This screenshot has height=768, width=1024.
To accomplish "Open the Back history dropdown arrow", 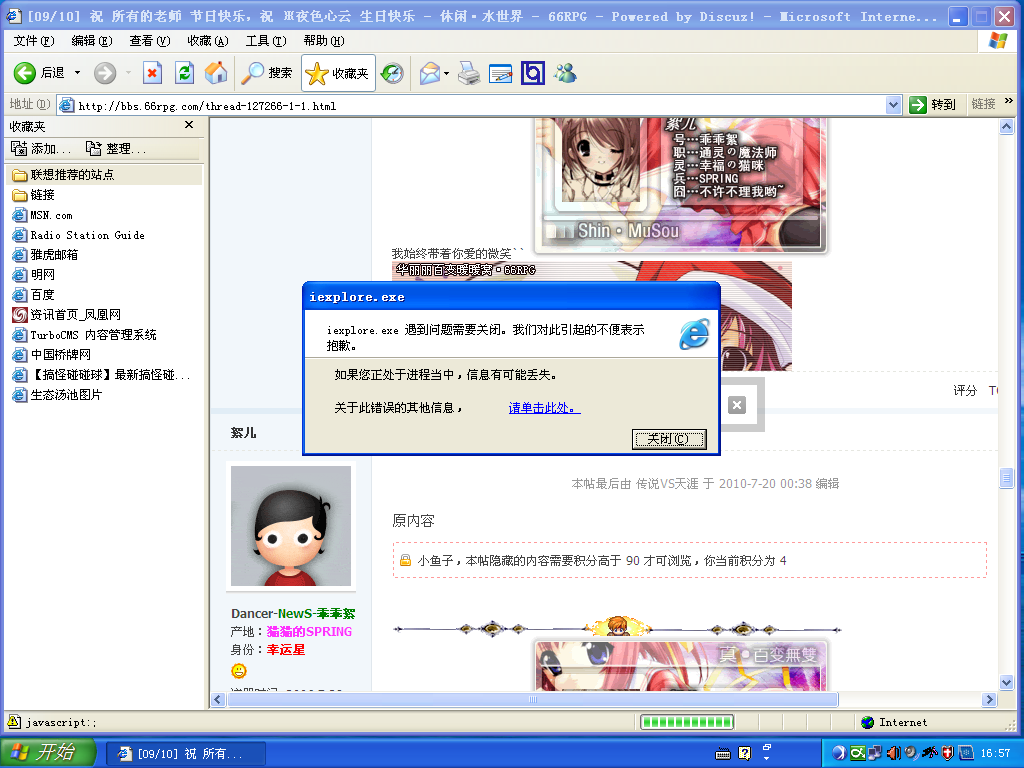I will click(x=77, y=73).
